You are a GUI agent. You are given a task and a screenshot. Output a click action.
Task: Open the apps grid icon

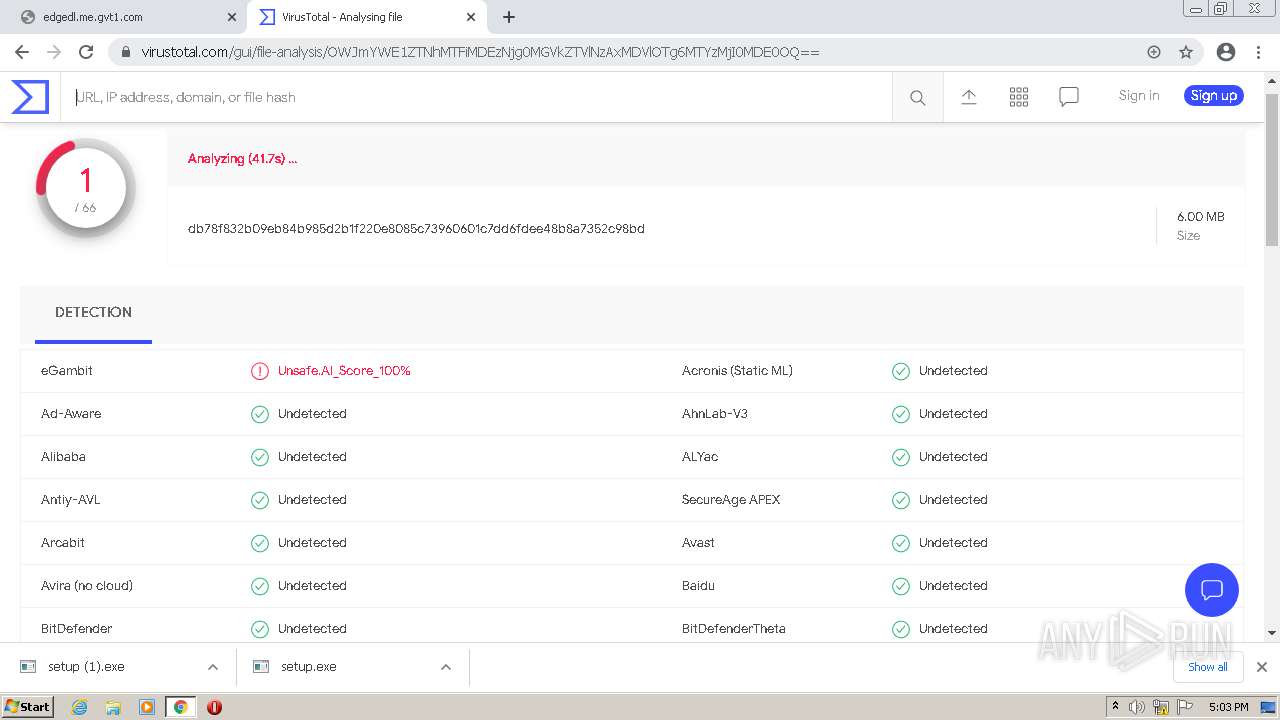click(1019, 96)
